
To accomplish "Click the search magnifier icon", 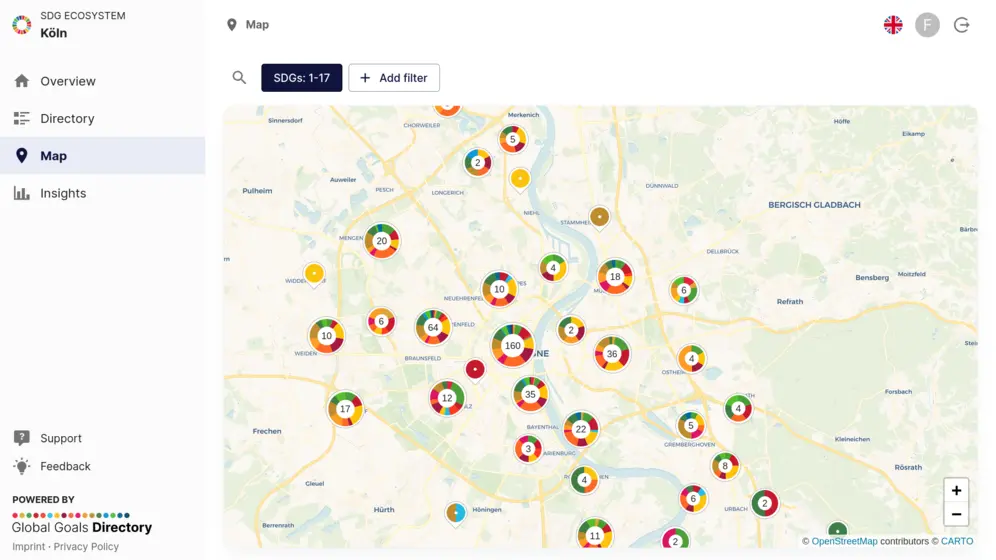I will [239, 77].
